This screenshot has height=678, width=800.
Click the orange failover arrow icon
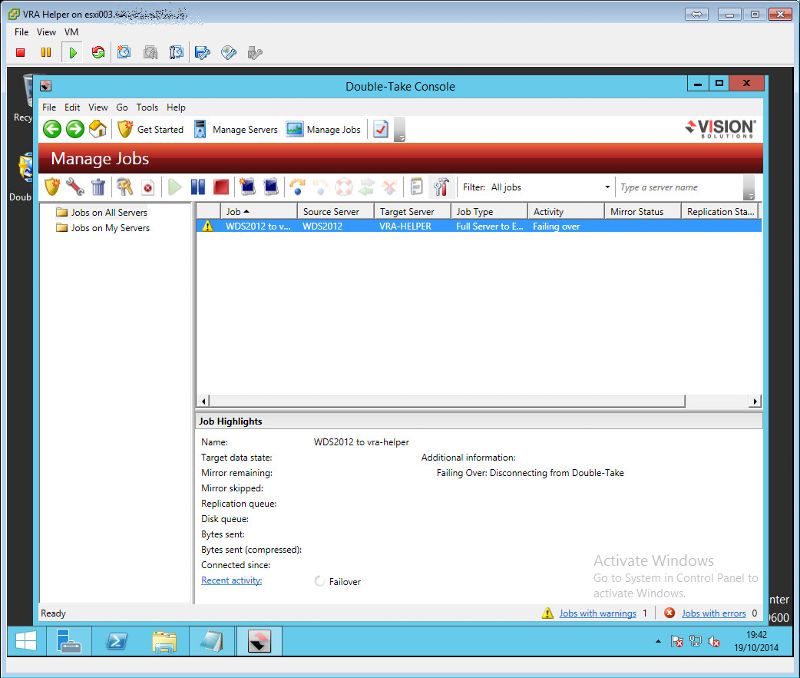coord(297,187)
